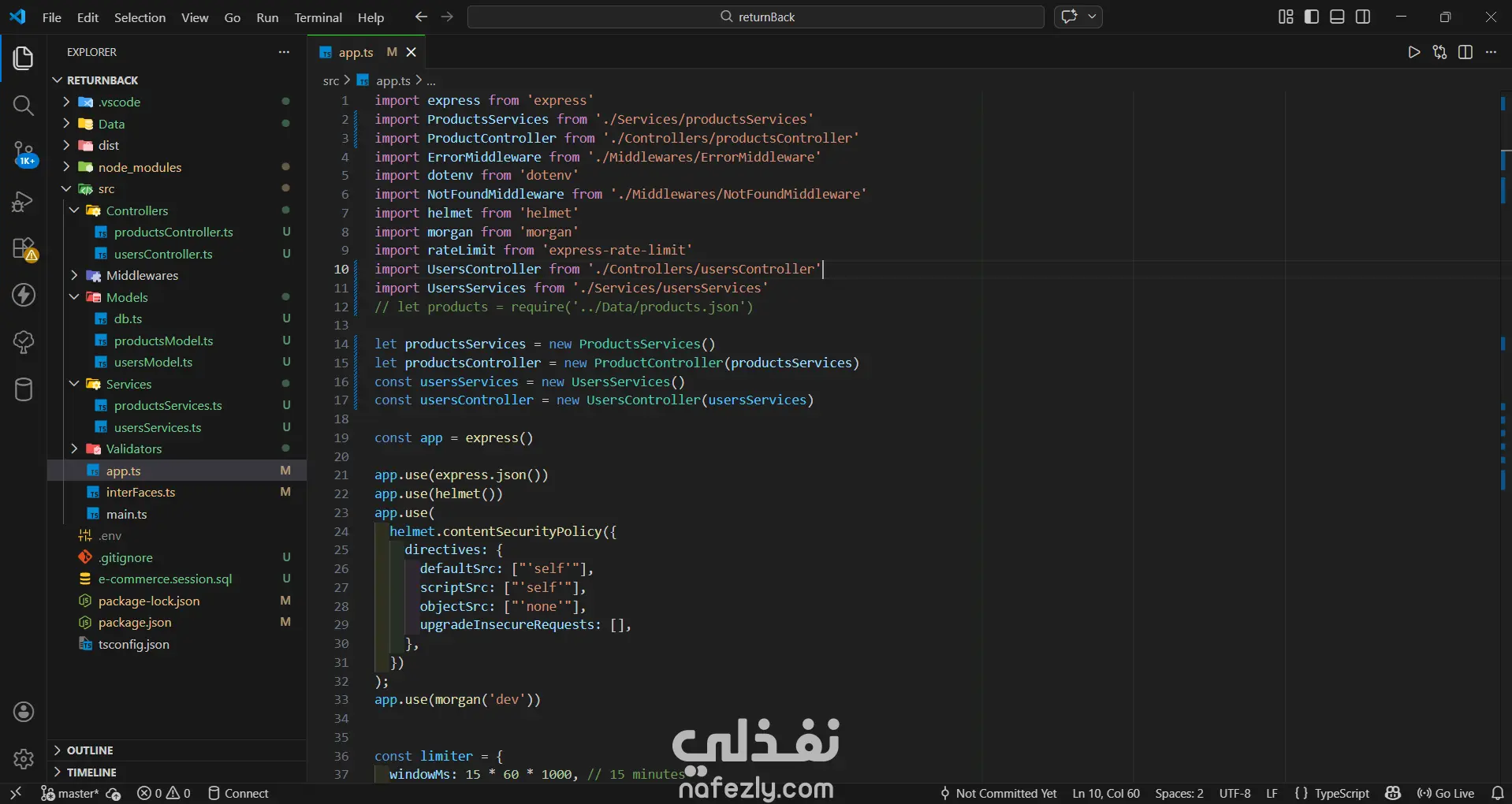Open the Manage gear icon
1512x804 pixels.
point(24,759)
